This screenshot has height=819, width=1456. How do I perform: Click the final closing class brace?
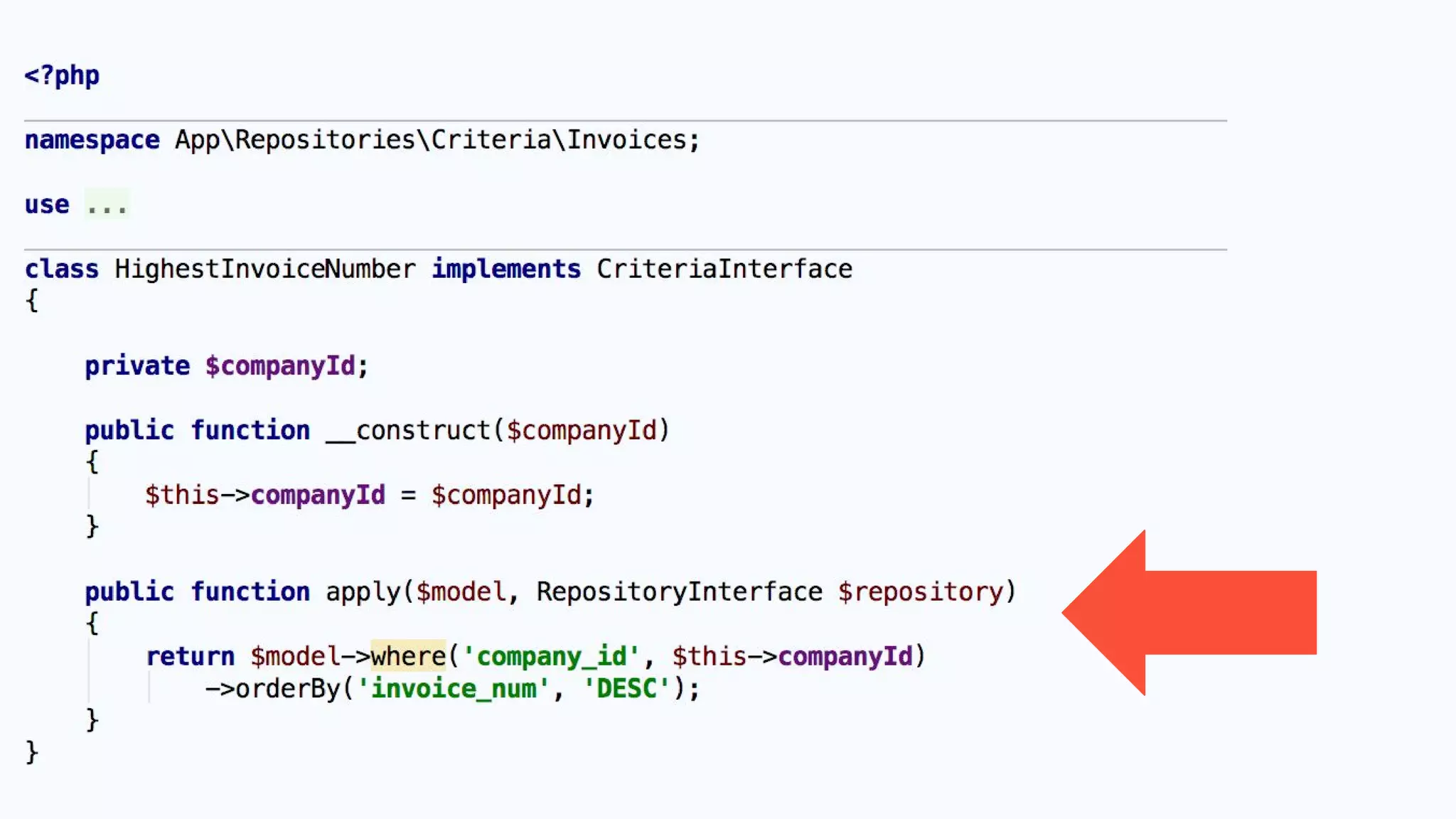[x=31, y=752]
